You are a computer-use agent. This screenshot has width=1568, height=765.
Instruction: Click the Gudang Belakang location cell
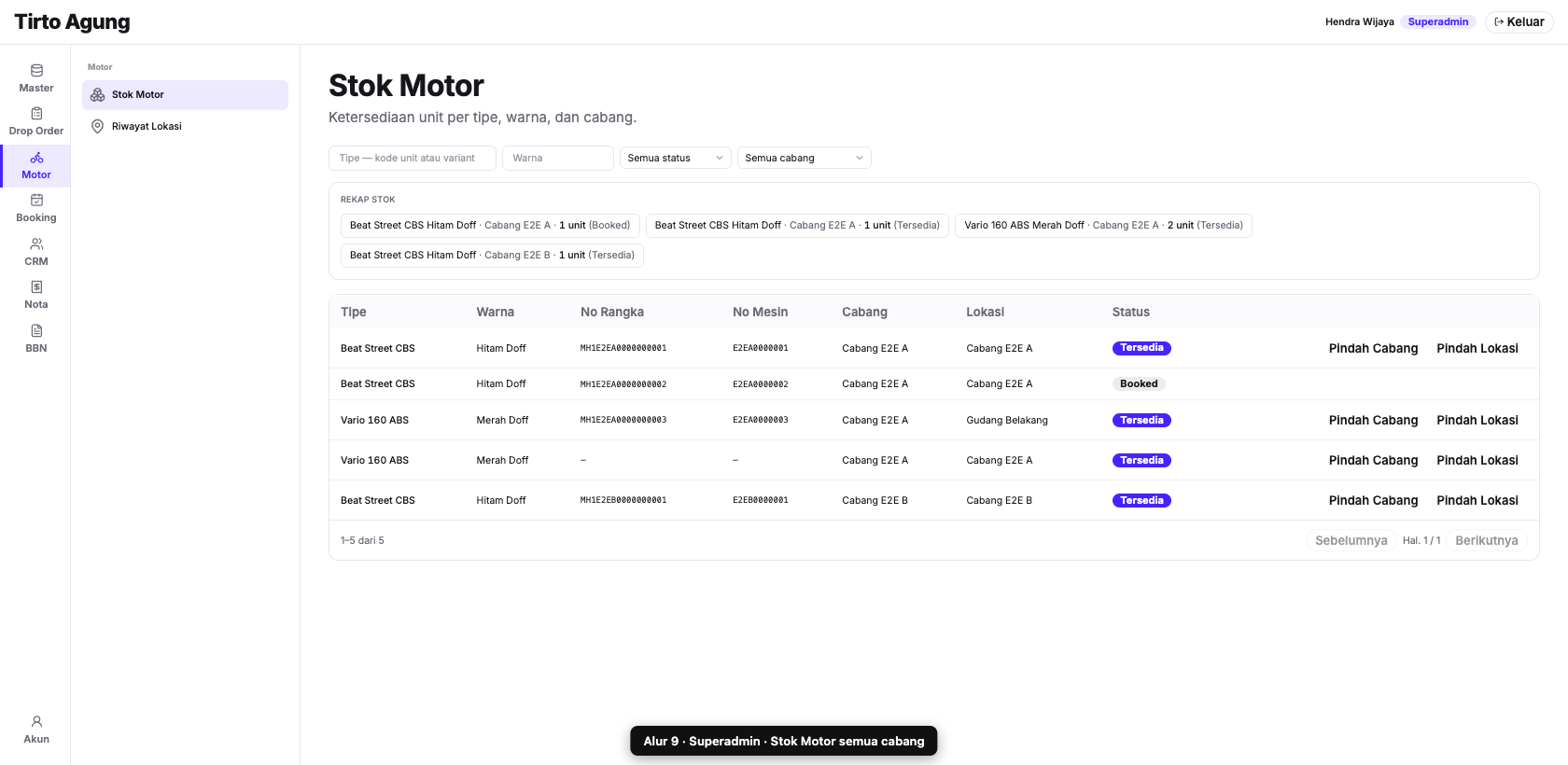pyautogui.click(x=1007, y=421)
